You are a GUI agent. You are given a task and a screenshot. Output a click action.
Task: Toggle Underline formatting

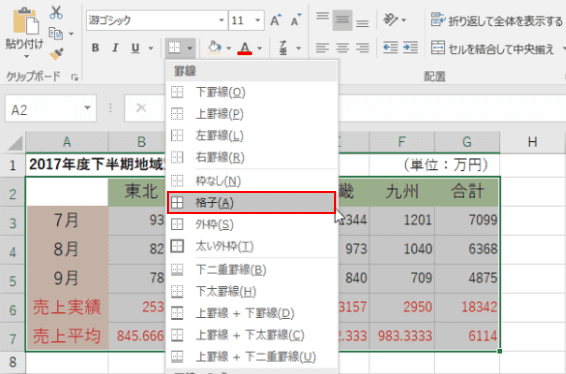(x=135, y=48)
